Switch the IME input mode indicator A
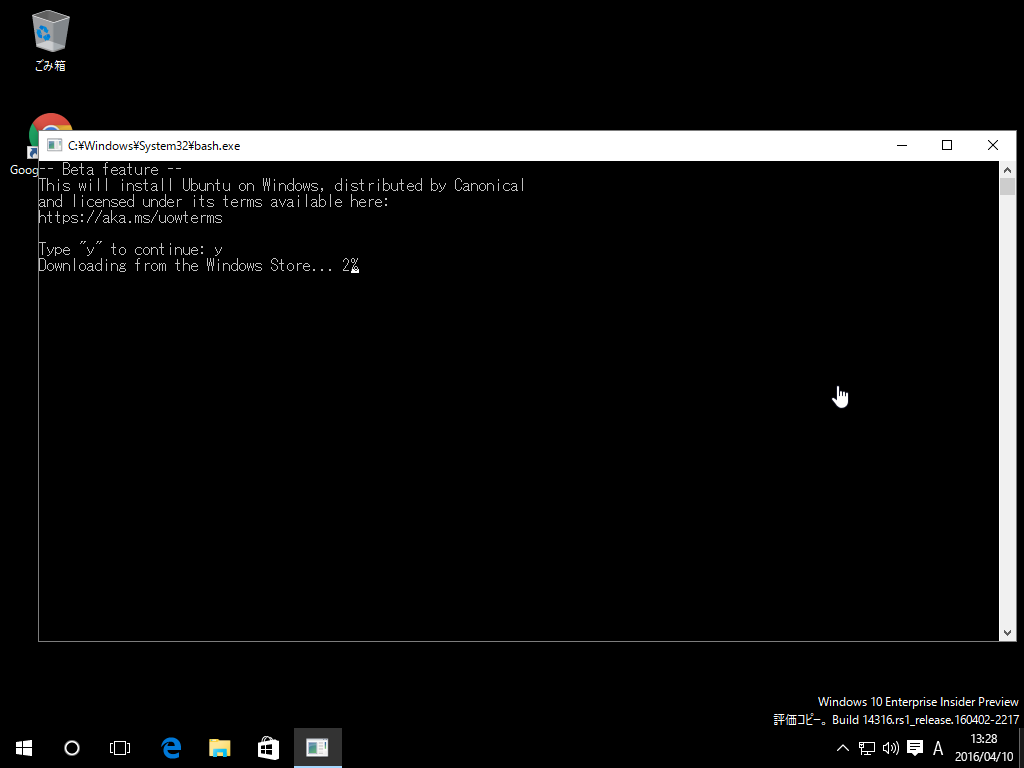 (x=938, y=748)
